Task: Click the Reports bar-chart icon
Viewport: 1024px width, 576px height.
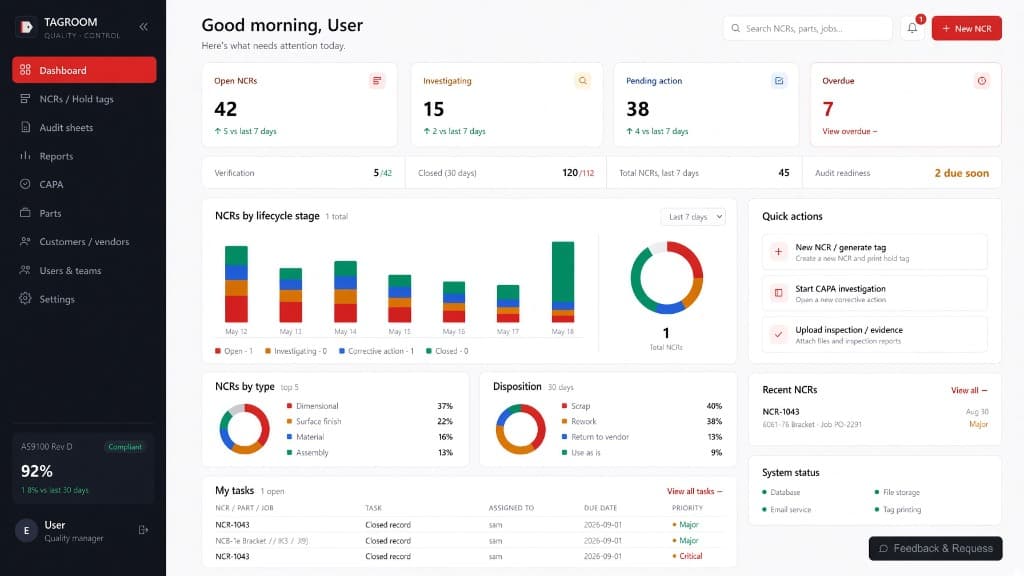Action: point(25,155)
